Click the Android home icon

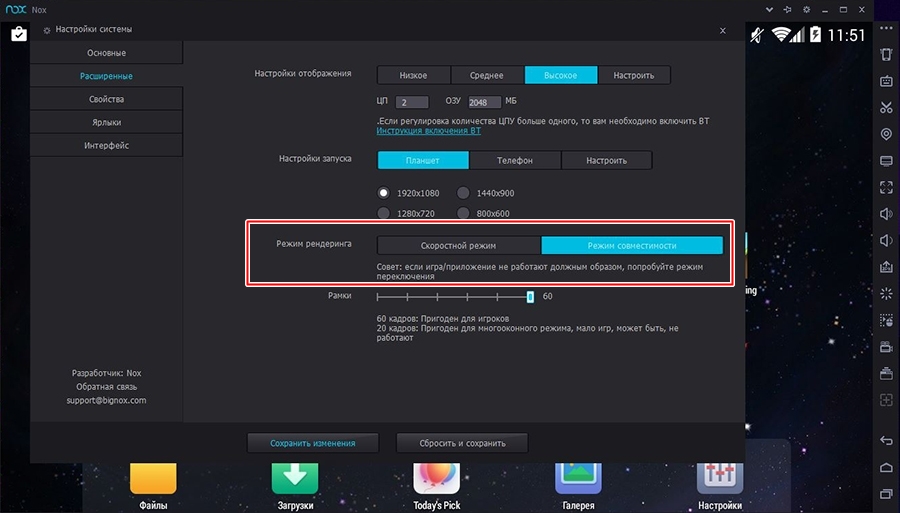pos(886,468)
